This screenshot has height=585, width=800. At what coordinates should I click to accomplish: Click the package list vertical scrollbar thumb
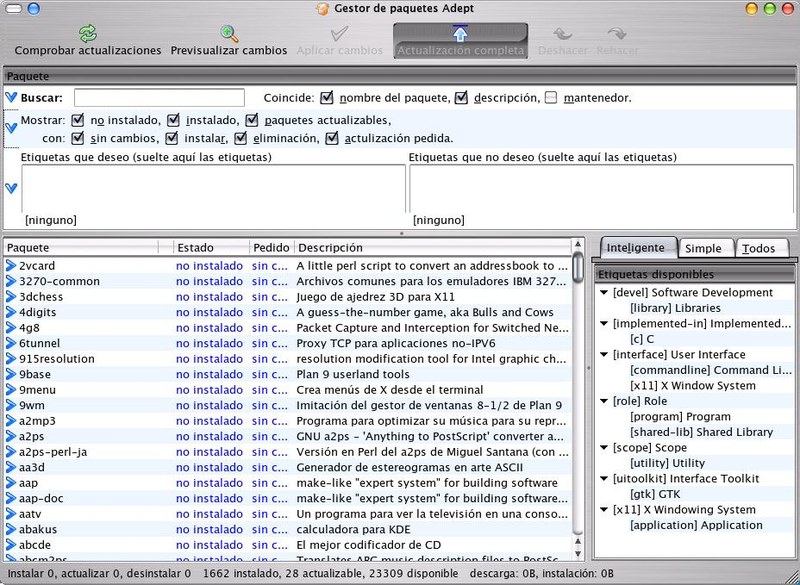click(x=578, y=267)
